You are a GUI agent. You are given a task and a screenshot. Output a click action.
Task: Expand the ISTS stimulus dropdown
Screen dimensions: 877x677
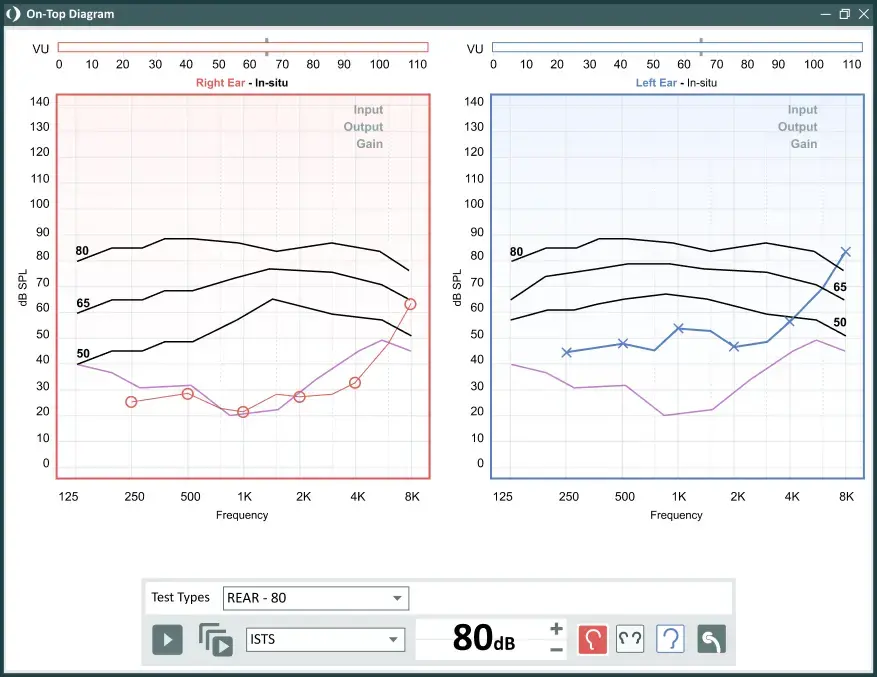[326, 640]
